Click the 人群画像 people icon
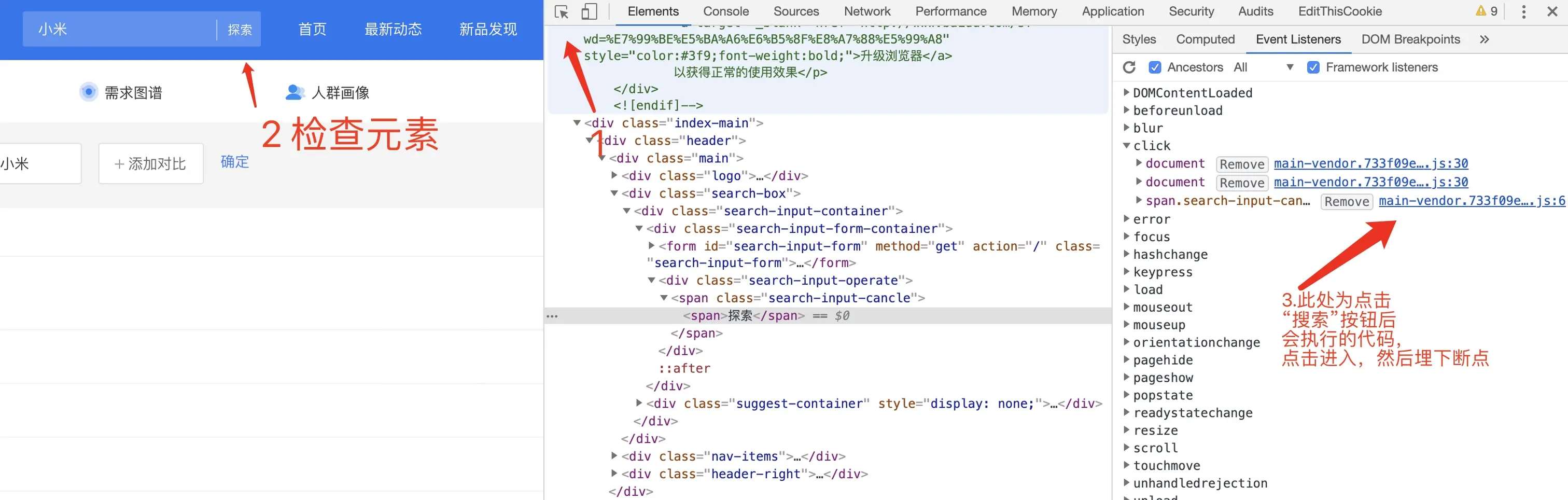The image size is (1568, 500). point(295,92)
